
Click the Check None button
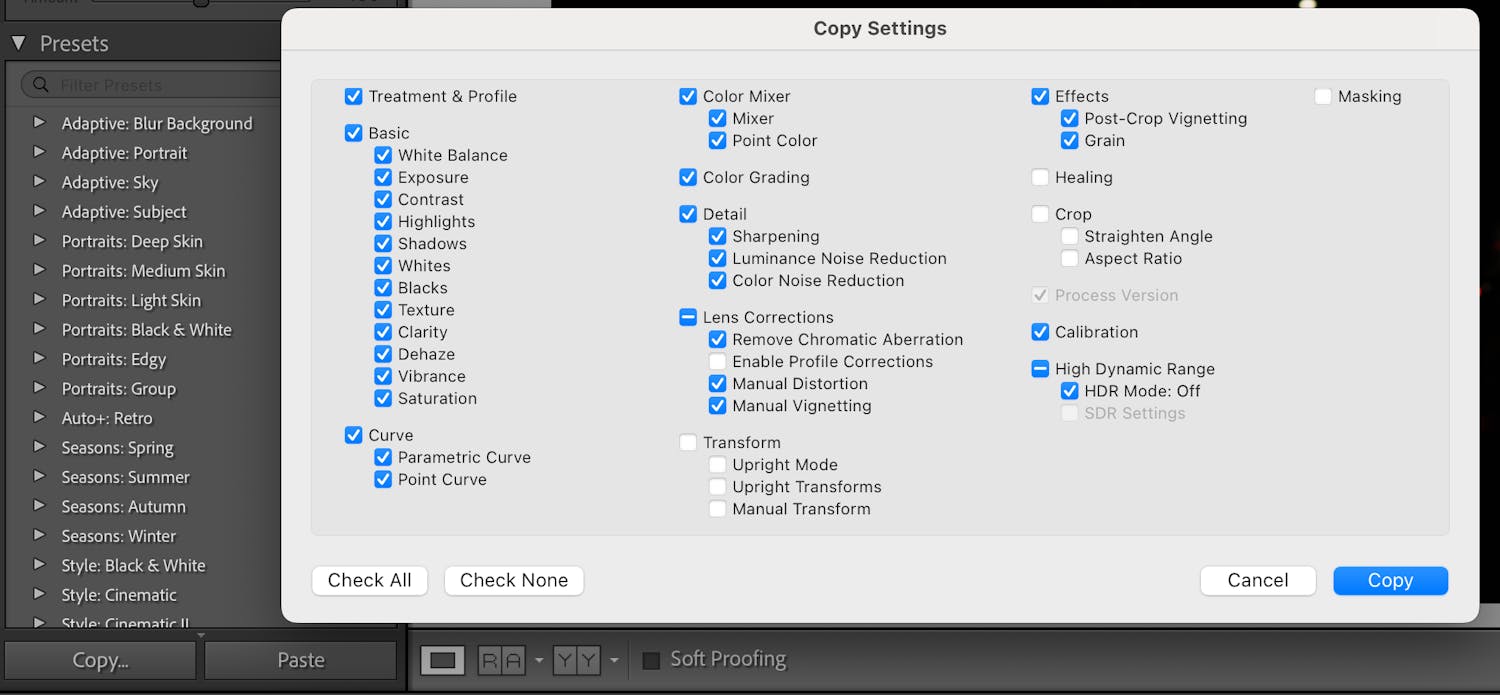click(514, 580)
